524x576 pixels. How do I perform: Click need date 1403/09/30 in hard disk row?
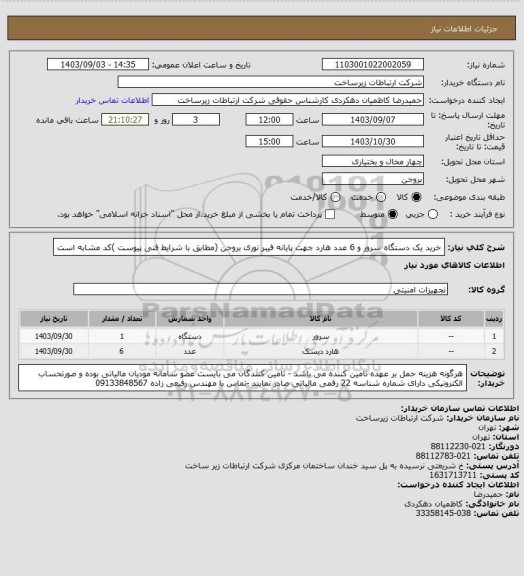click(54, 351)
